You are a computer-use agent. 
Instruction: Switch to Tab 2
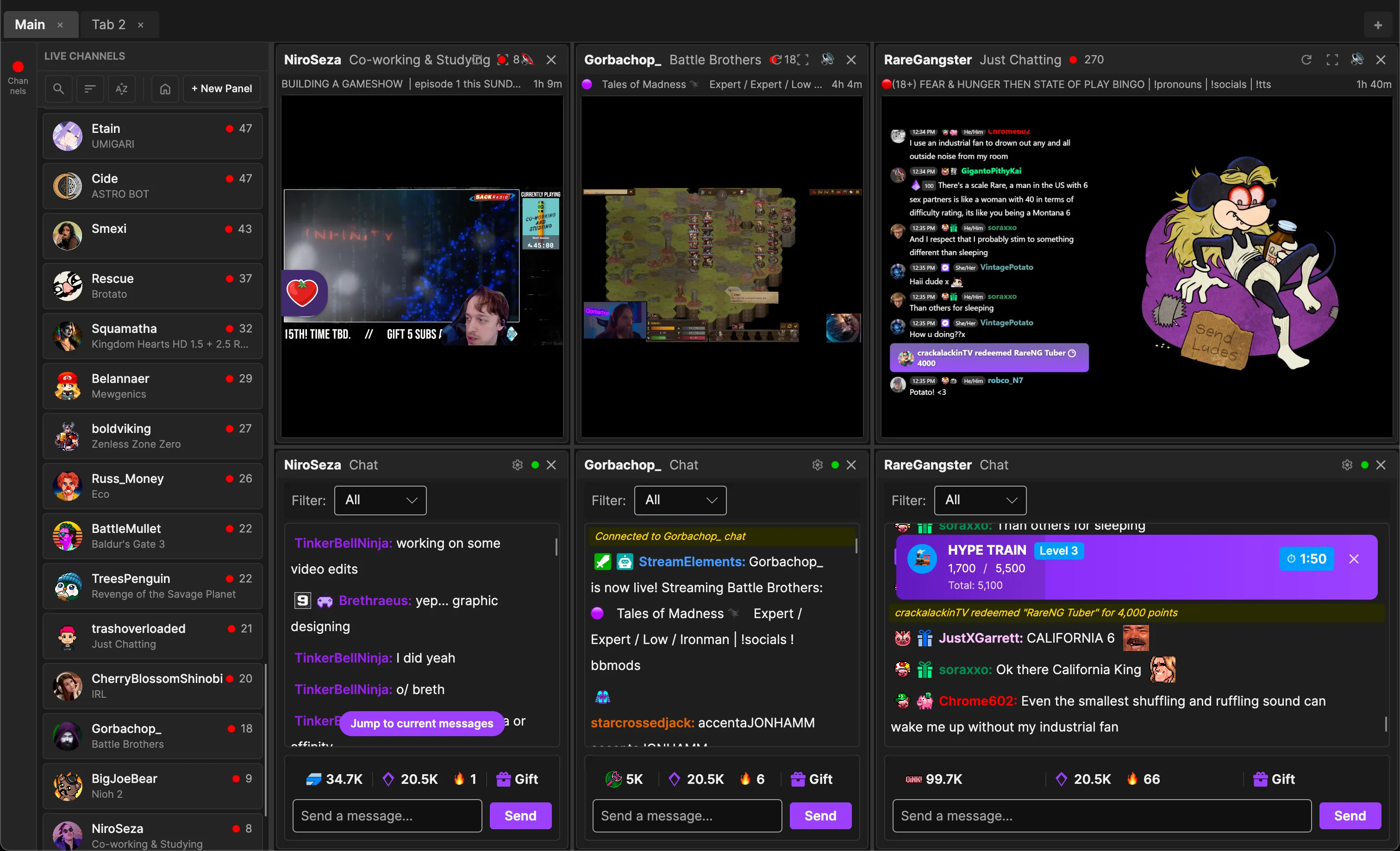click(x=108, y=25)
